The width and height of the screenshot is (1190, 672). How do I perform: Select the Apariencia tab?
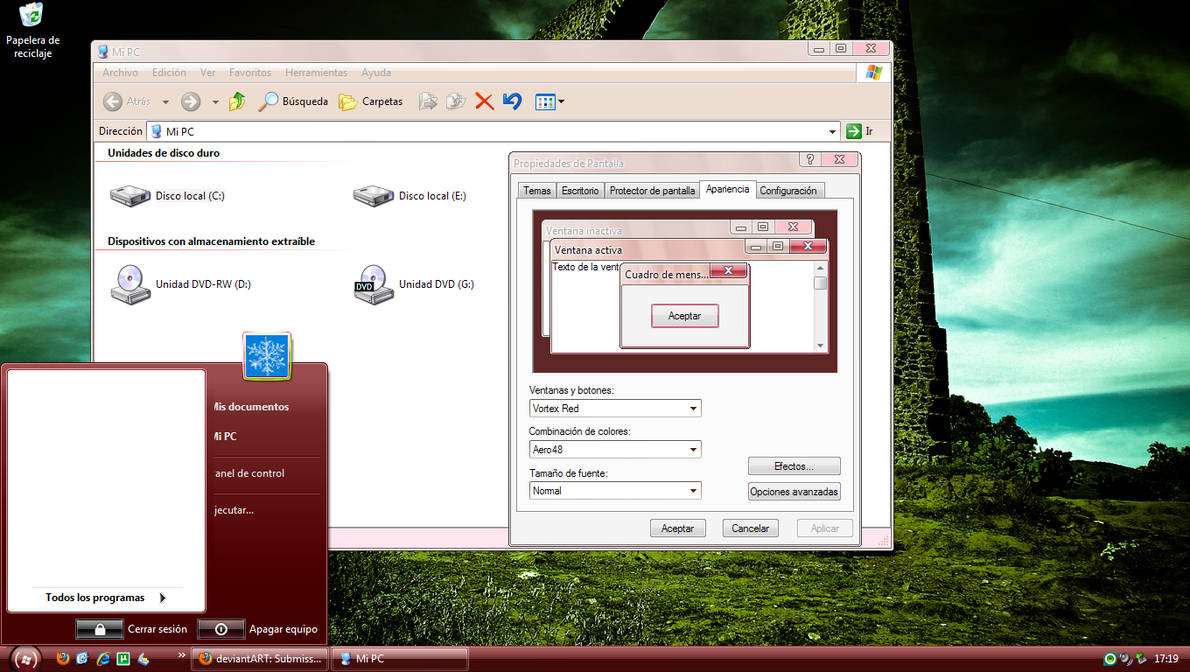pyautogui.click(x=727, y=189)
